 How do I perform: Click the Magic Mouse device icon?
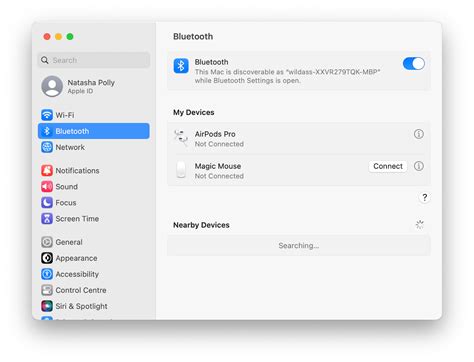pos(181,170)
